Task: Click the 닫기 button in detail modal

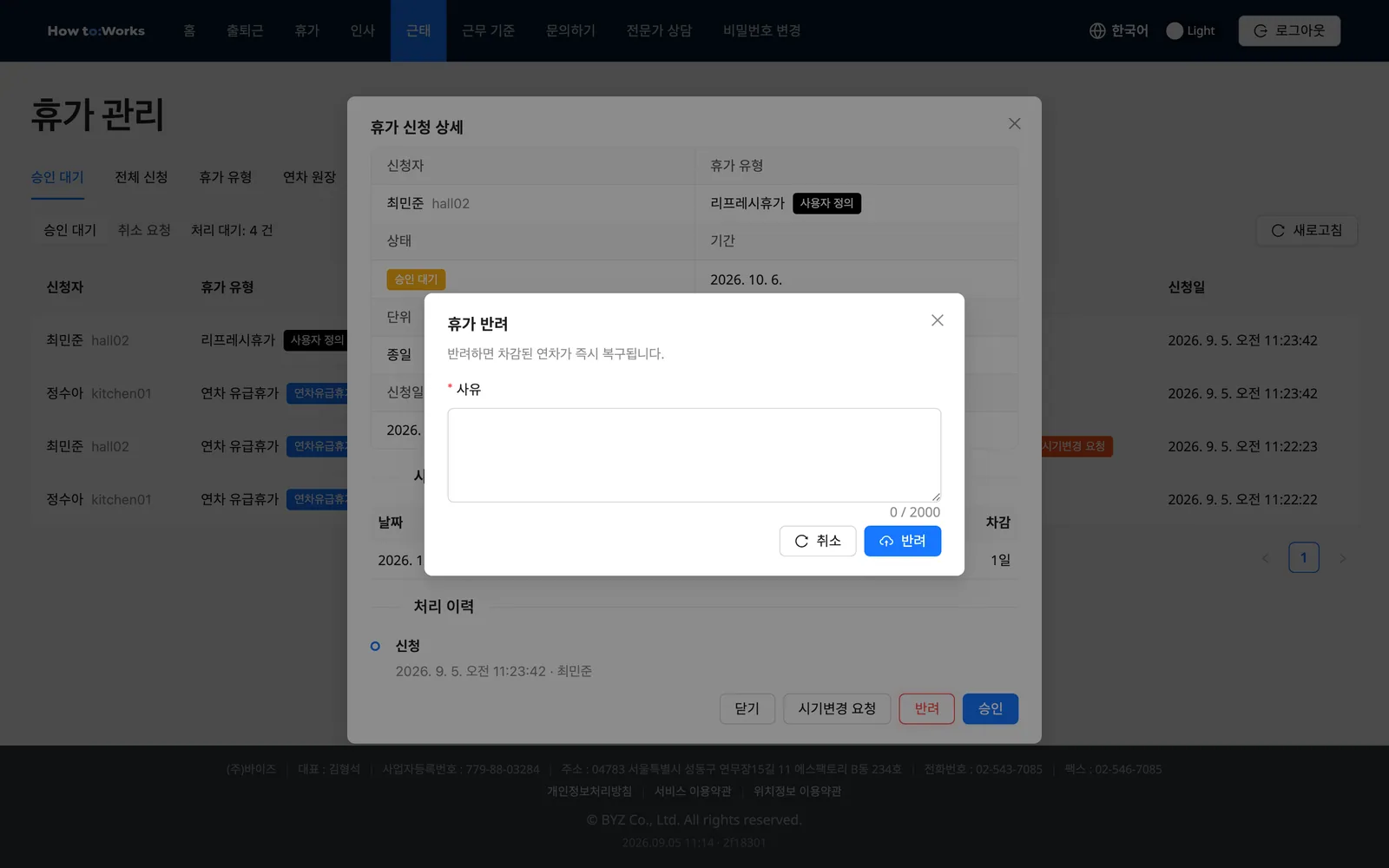Action: coord(747,708)
